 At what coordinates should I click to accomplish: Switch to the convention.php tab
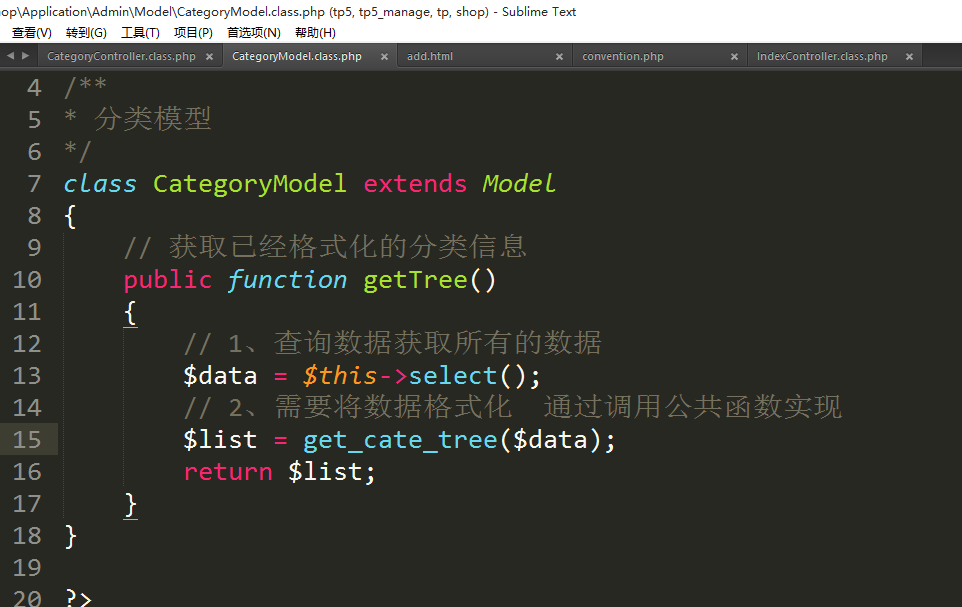click(x=622, y=57)
